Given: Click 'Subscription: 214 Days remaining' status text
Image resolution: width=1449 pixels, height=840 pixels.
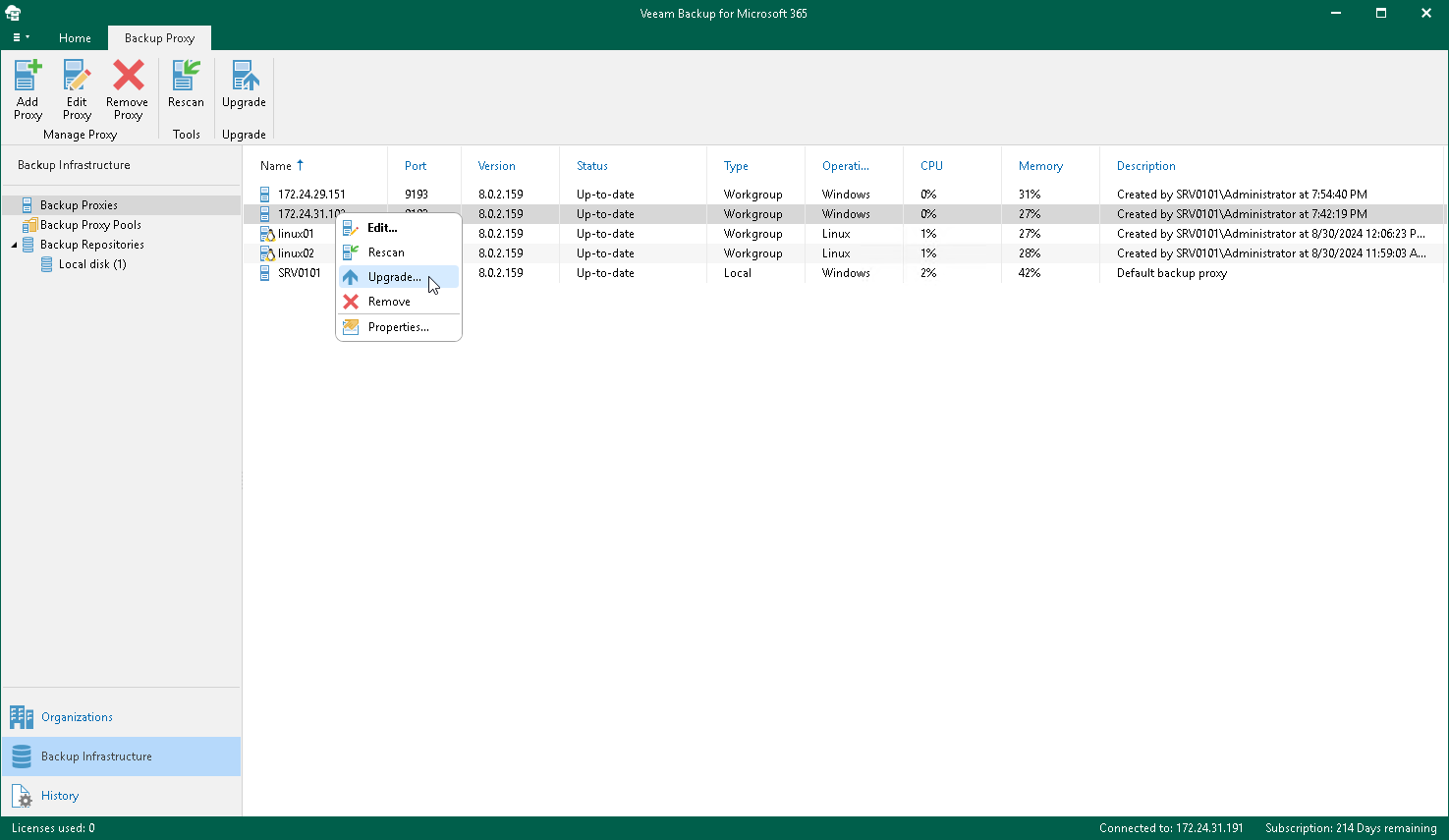Looking at the screenshot, I should click(x=1351, y=828).
